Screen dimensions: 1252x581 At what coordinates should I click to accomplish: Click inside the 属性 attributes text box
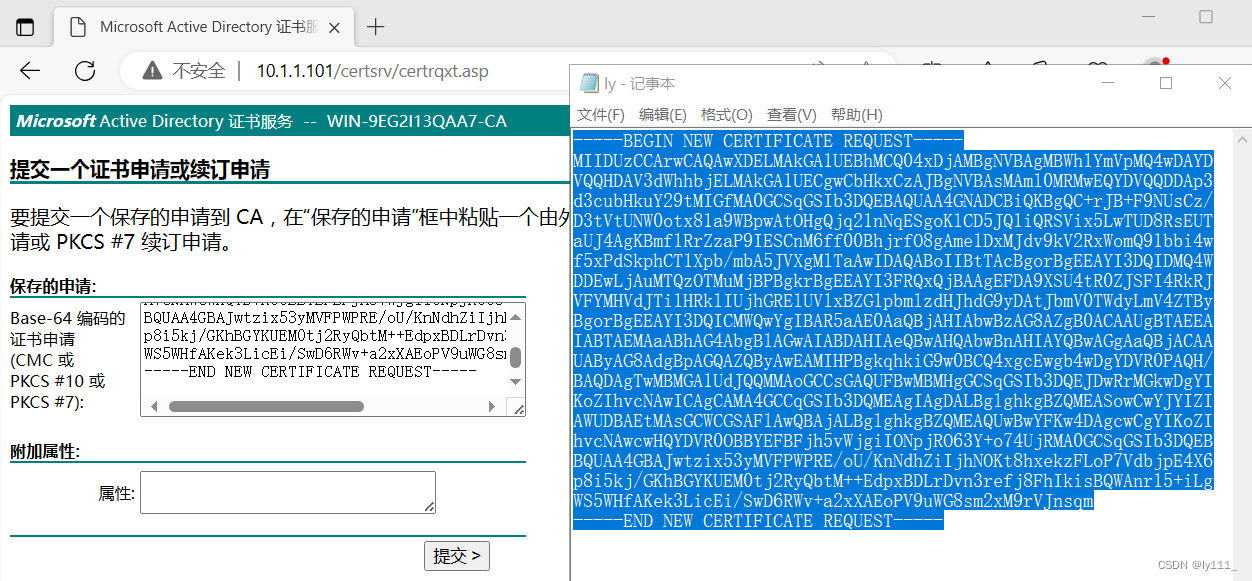pyautogui.click(x=288, y=493)
